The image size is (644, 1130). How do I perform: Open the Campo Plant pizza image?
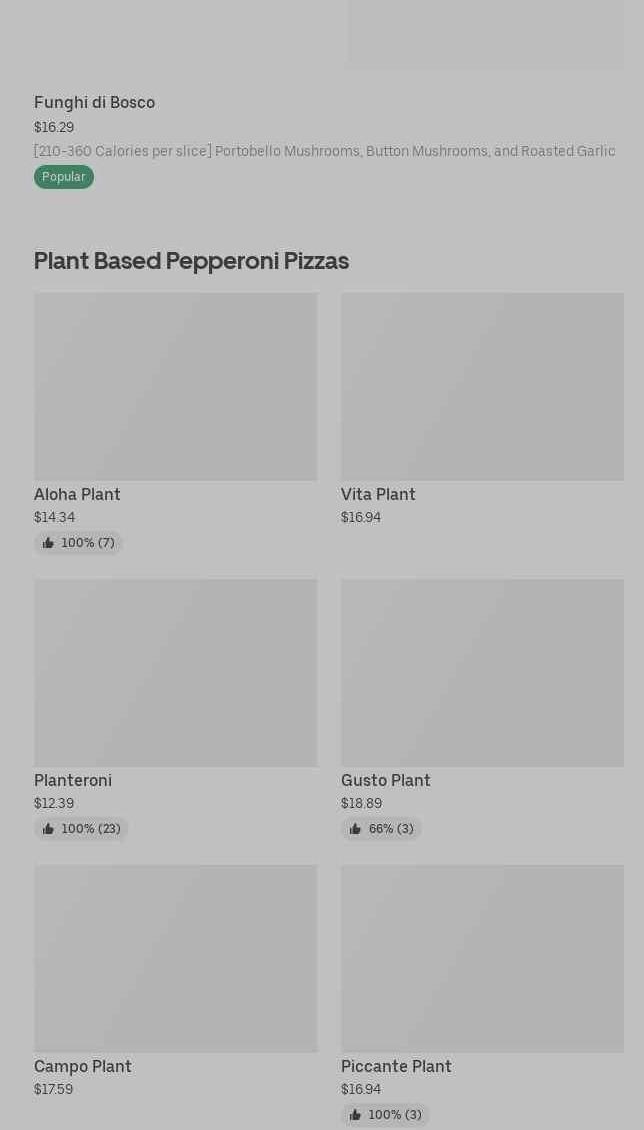(x=175, y=958)
